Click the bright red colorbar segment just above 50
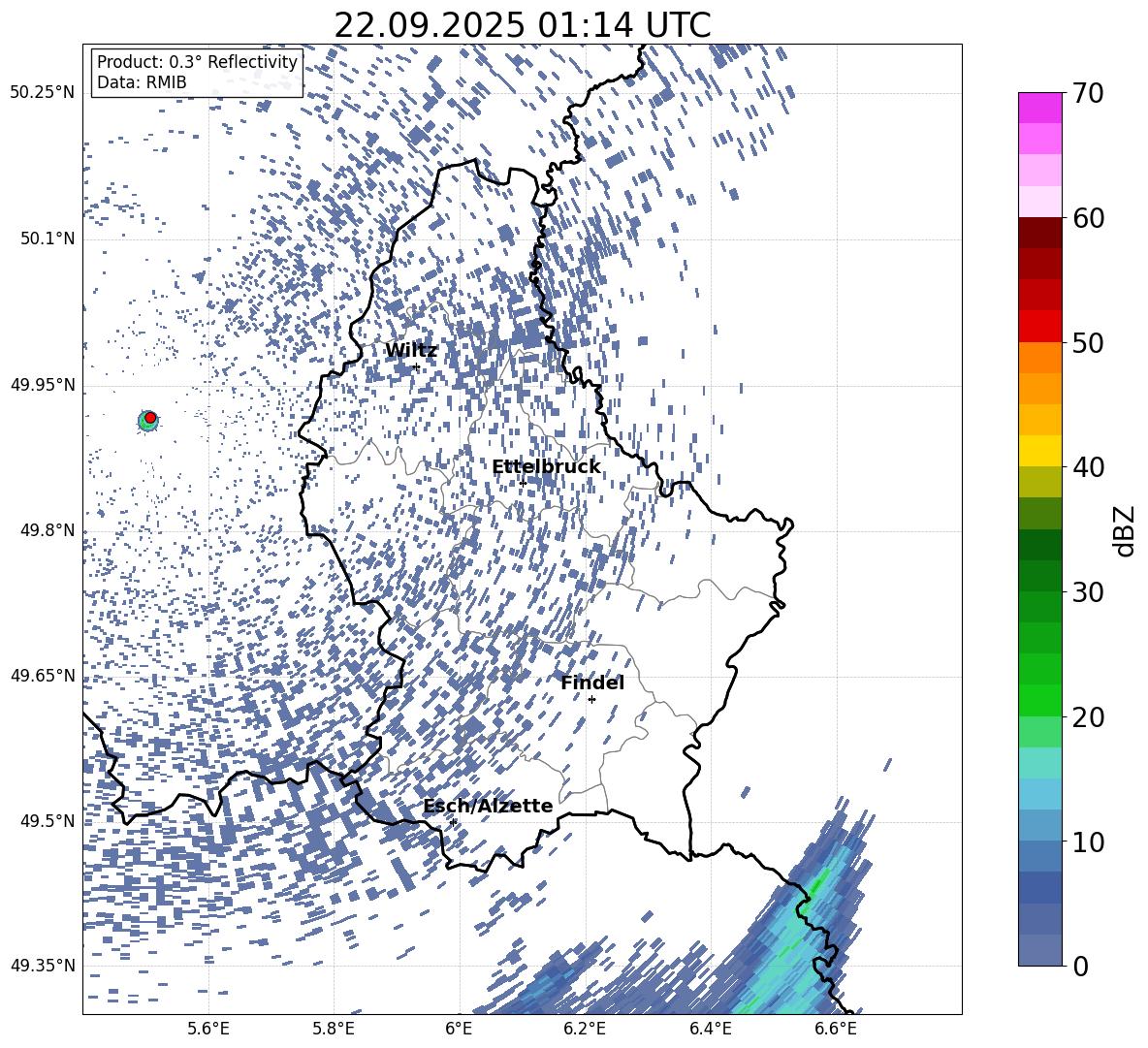Screen dimensions: 1148x1048 [1039, 327]
